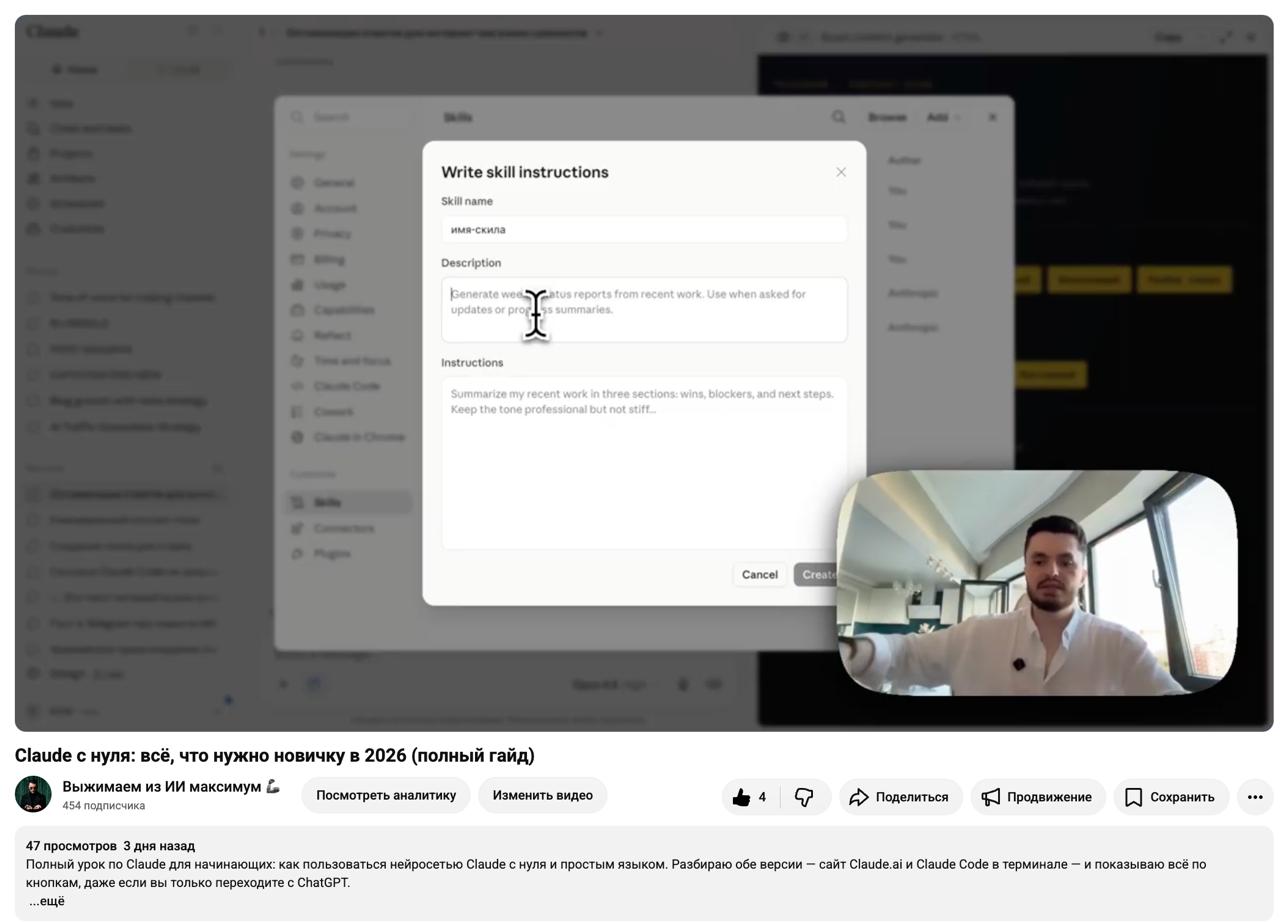Select Usage in the settings sidebar
Viewport: 1280px width, 922px height.
[x=330, y=285]
